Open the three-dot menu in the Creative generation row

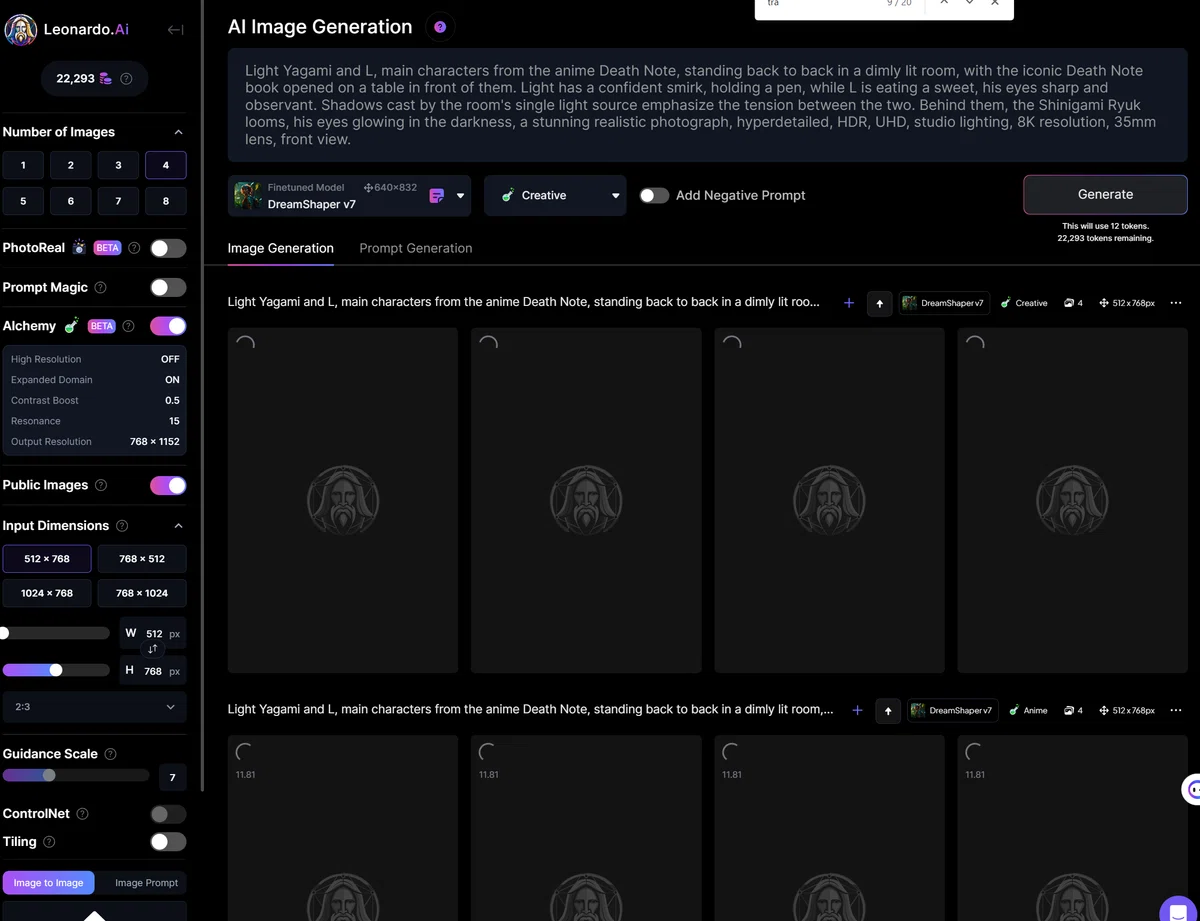(x=1176, y=303)
